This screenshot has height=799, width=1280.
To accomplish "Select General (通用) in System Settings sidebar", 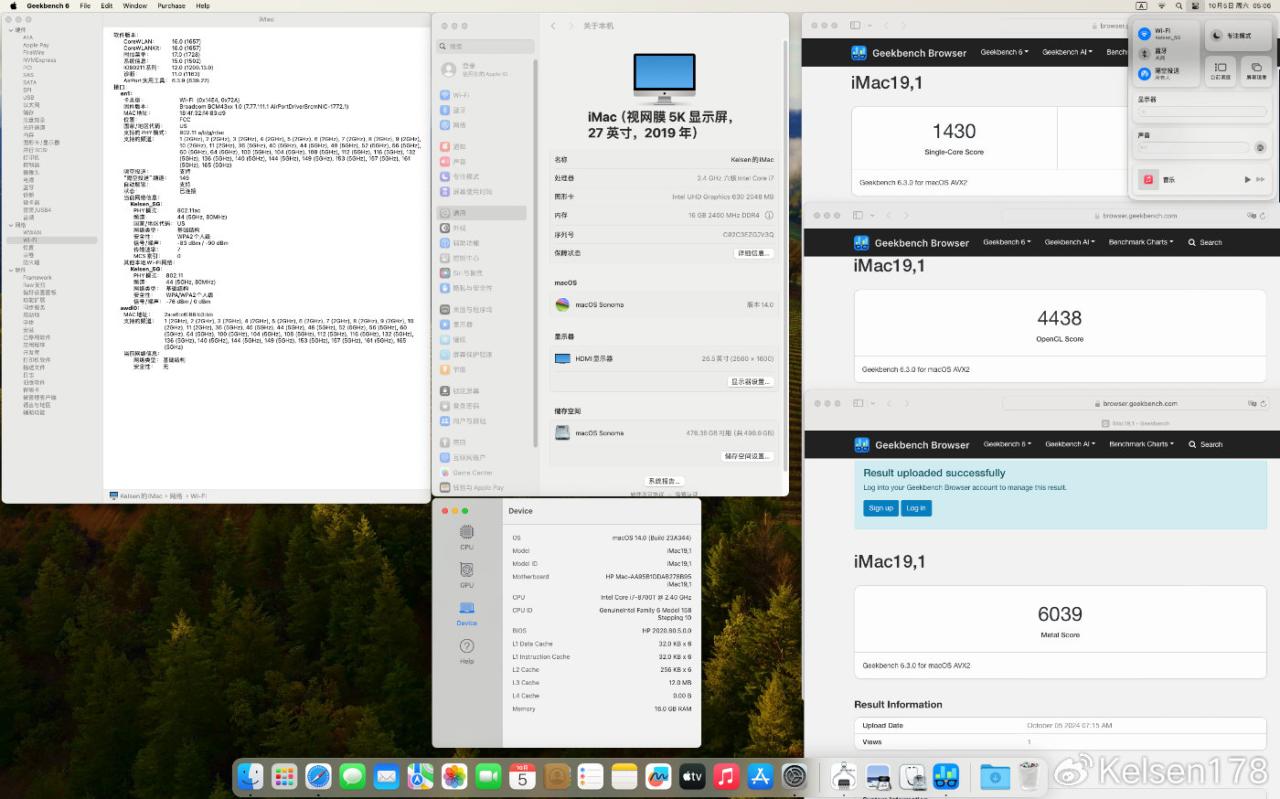I will point(483,213).
